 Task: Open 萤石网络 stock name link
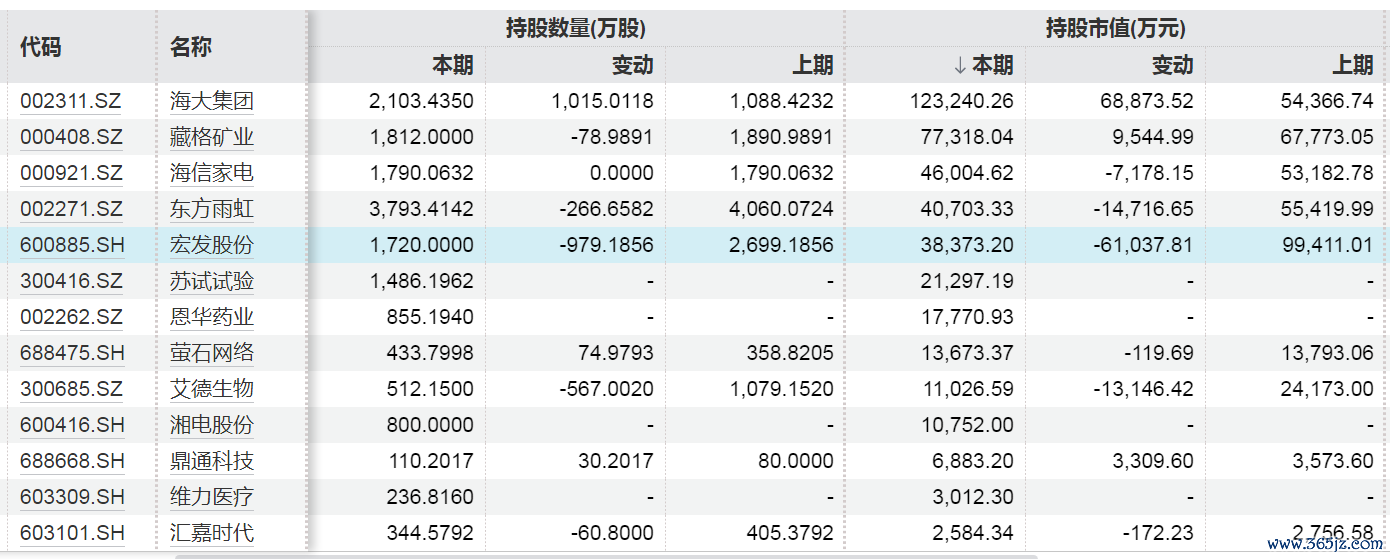212,353
